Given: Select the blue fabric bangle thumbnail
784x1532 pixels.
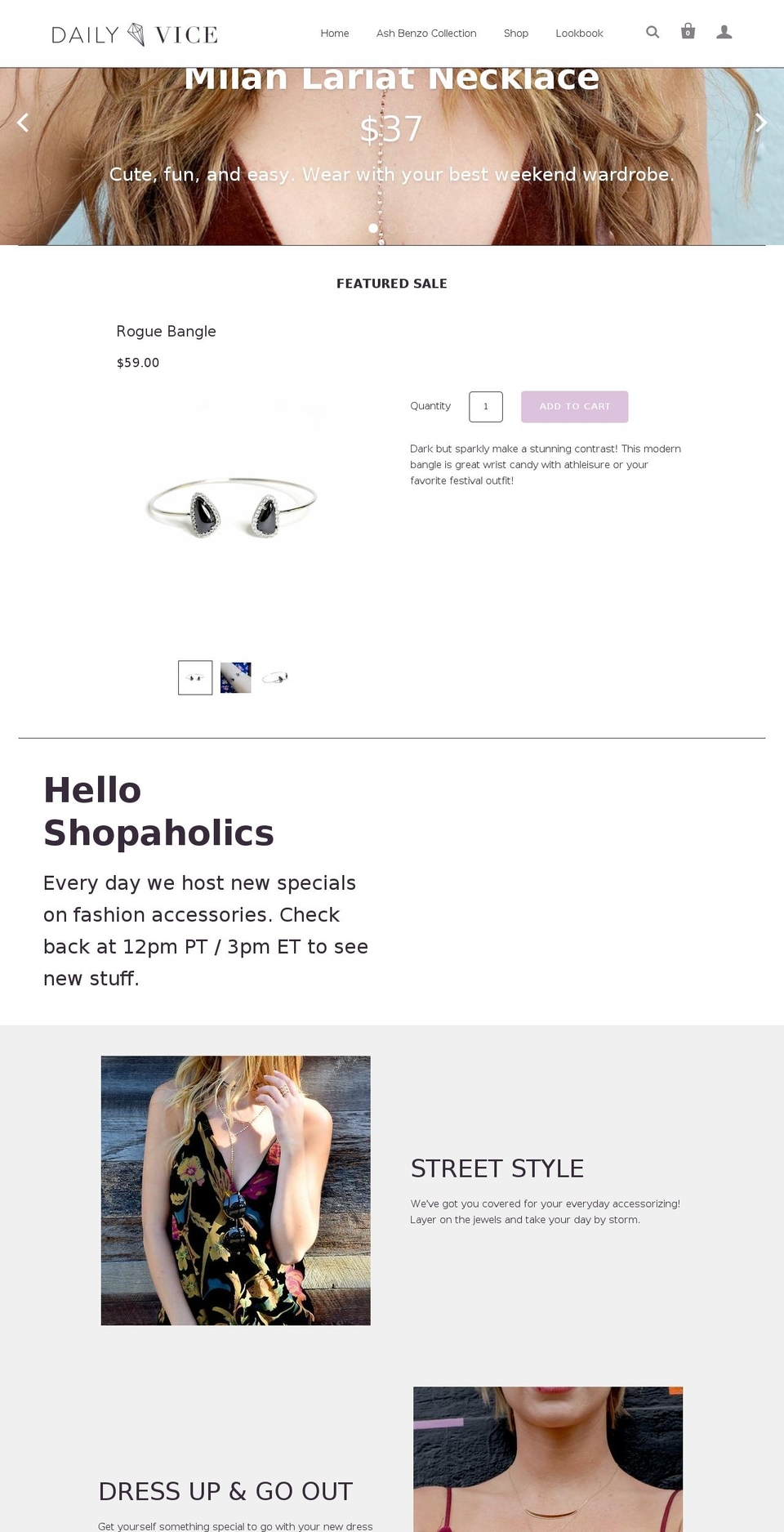Looking at the screenshot, I should coord(235,677).
